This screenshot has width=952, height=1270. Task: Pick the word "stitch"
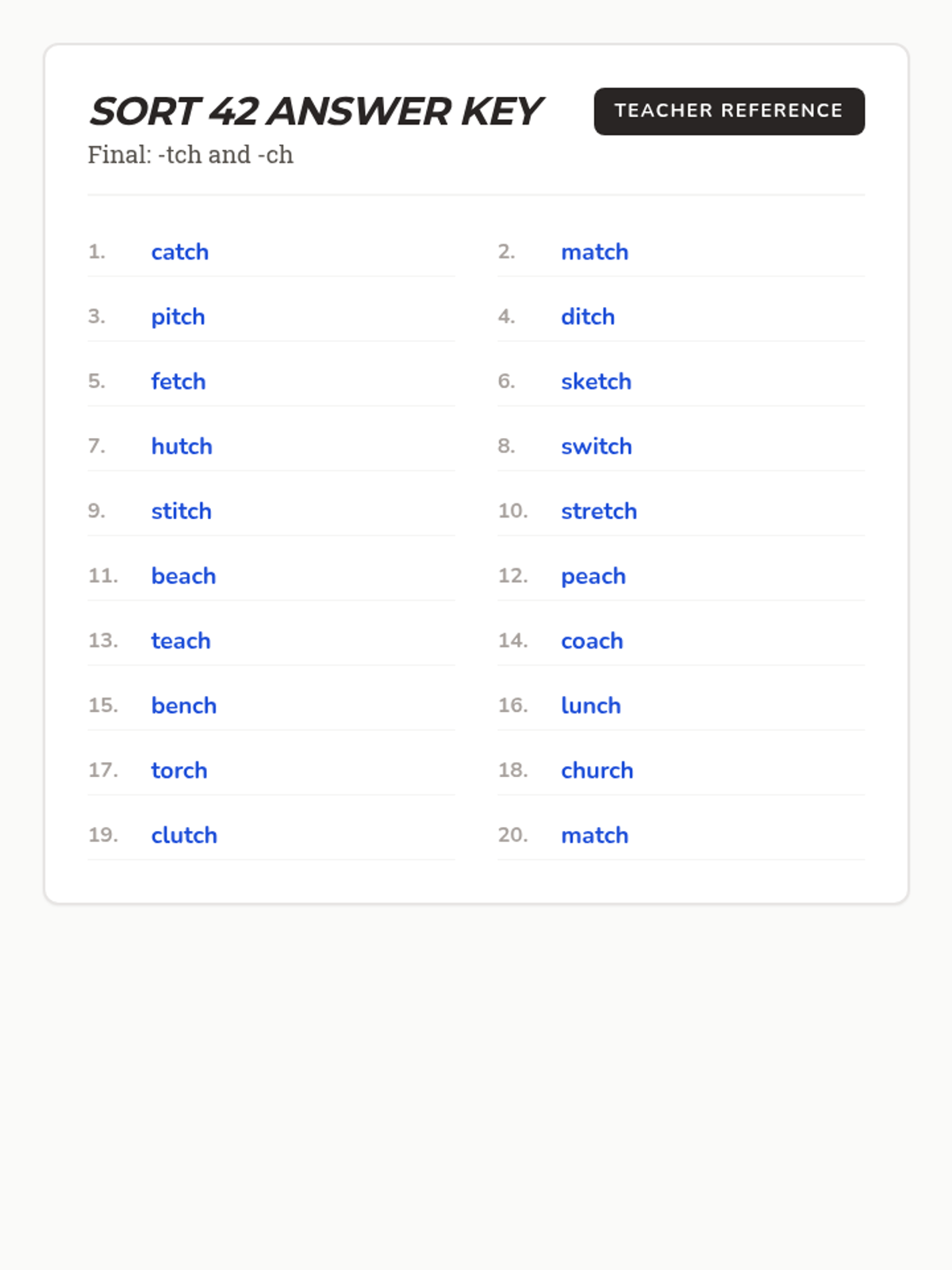coord(181,512)
